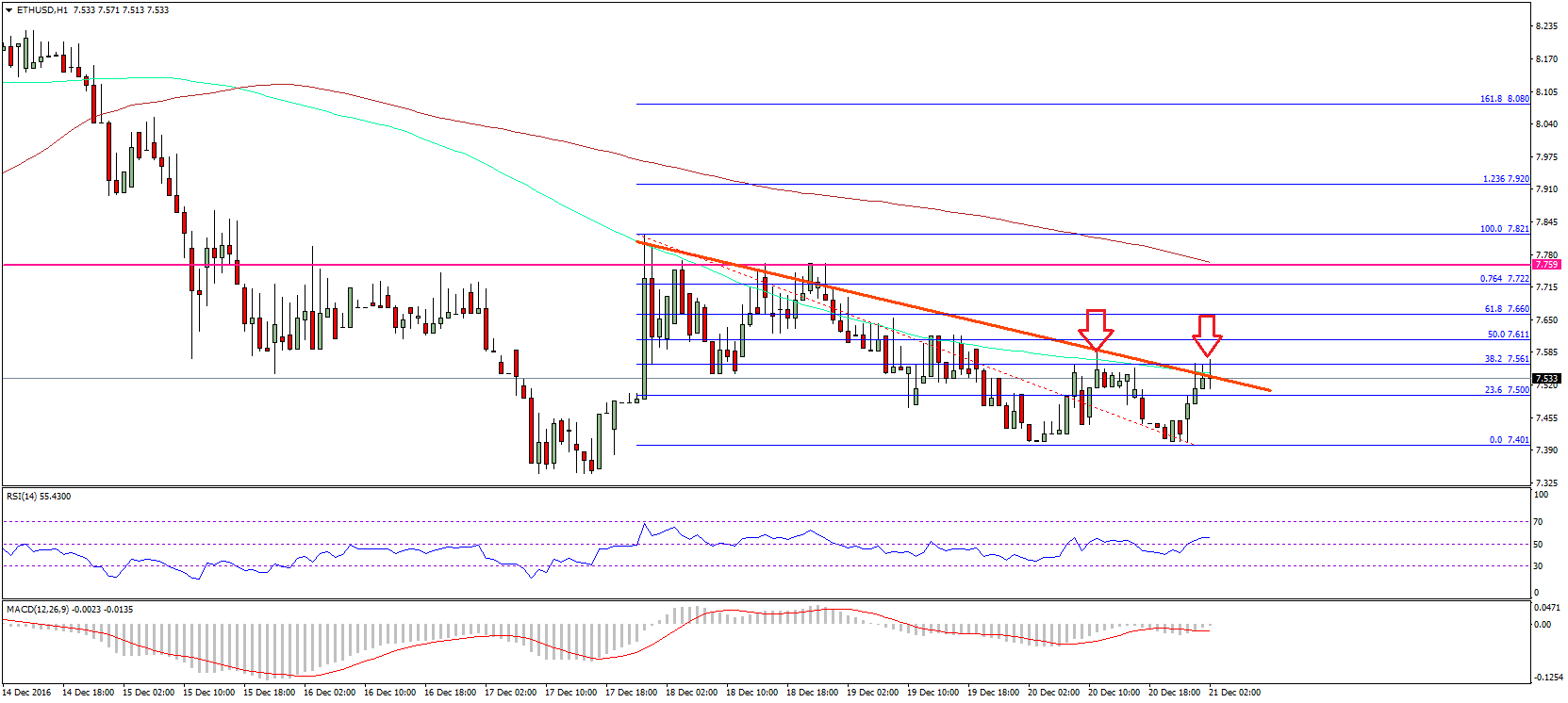Click the 7.975 price axis value
This screenshot has height=703, width=1568.
pyautogui.click(x=1546, y=156)
